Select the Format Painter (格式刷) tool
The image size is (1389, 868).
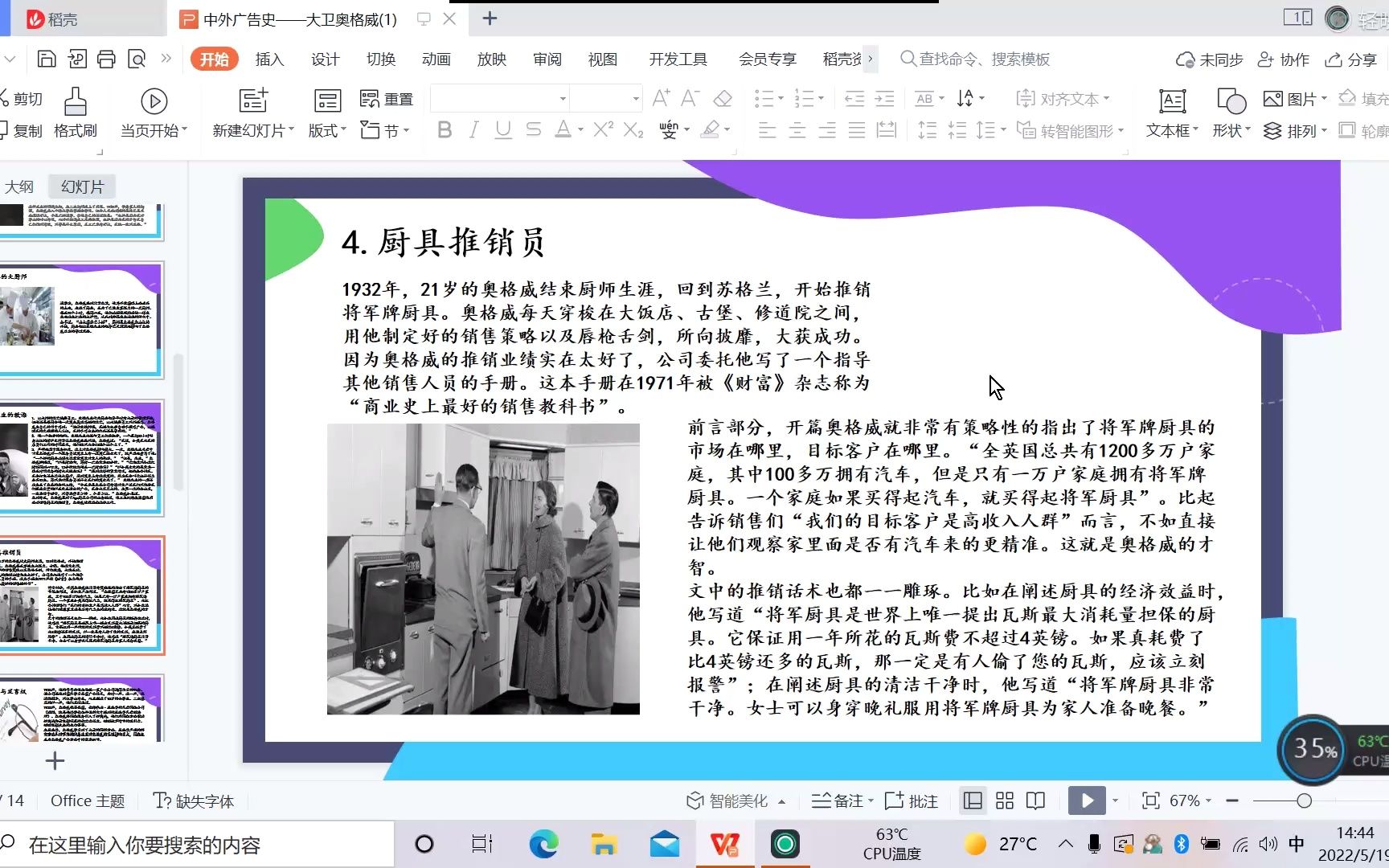pos(76,113)
